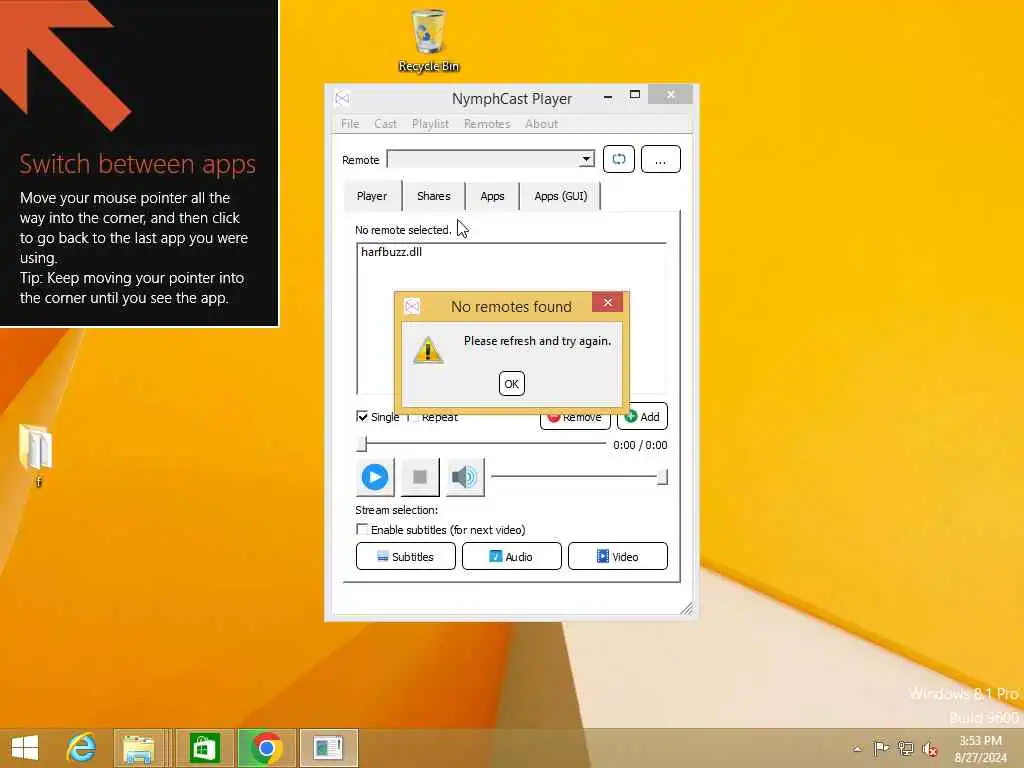Screen dimensions: 1024x768
Task: Open Google Chrome from the taskbar
Action: pyautogui.click(x=266, y=748)
